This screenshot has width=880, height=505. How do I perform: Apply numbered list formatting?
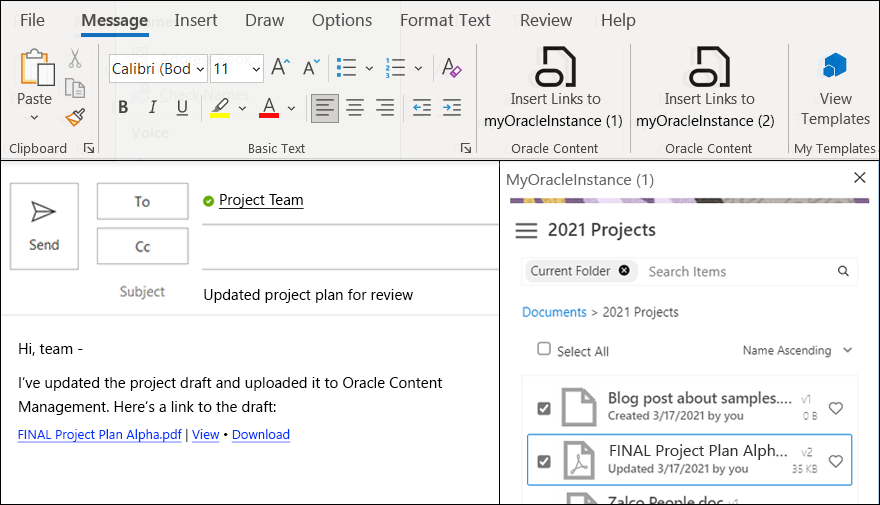click(x=396, y=68)
